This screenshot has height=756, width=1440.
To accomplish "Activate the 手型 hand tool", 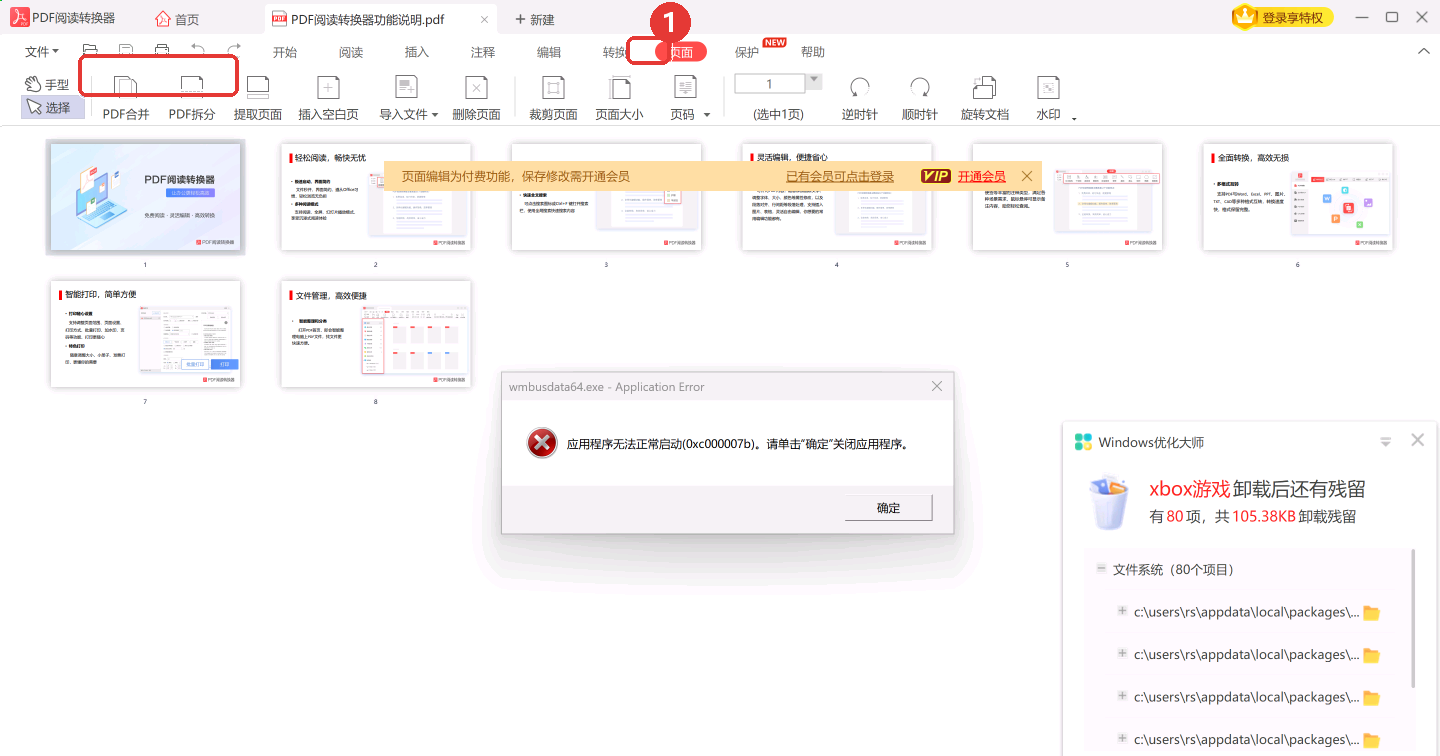I will tap(47, 85).
